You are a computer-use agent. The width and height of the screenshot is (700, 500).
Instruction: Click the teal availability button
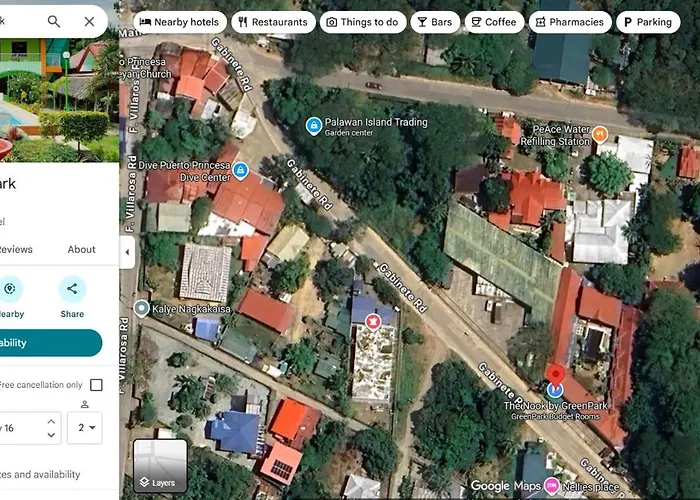coord(50,343)
